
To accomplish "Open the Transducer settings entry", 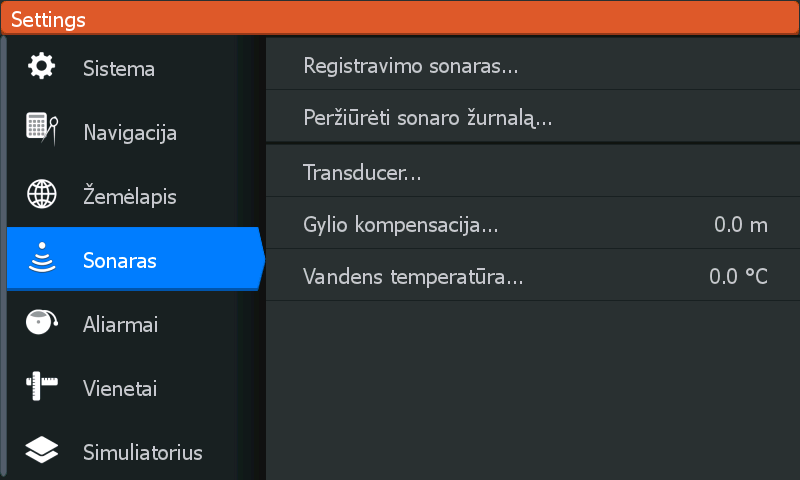I will 533,172.
